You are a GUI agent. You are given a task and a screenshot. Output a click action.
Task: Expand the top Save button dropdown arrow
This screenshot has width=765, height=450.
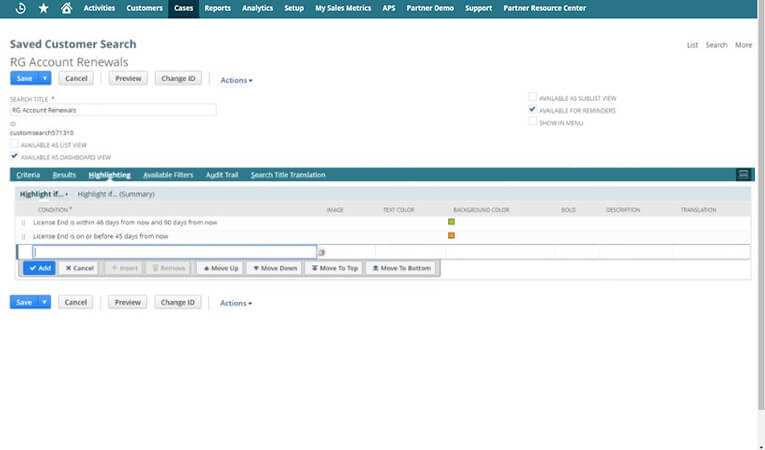(x=45, y=78)
